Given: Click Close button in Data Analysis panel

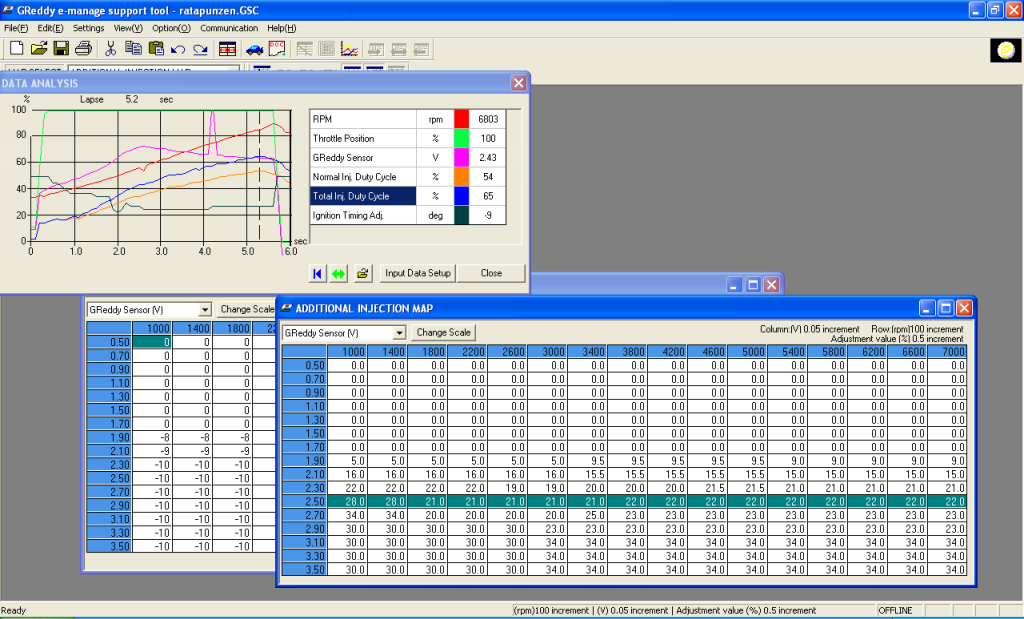Looking at the screenshot, I should pos(491,273).
